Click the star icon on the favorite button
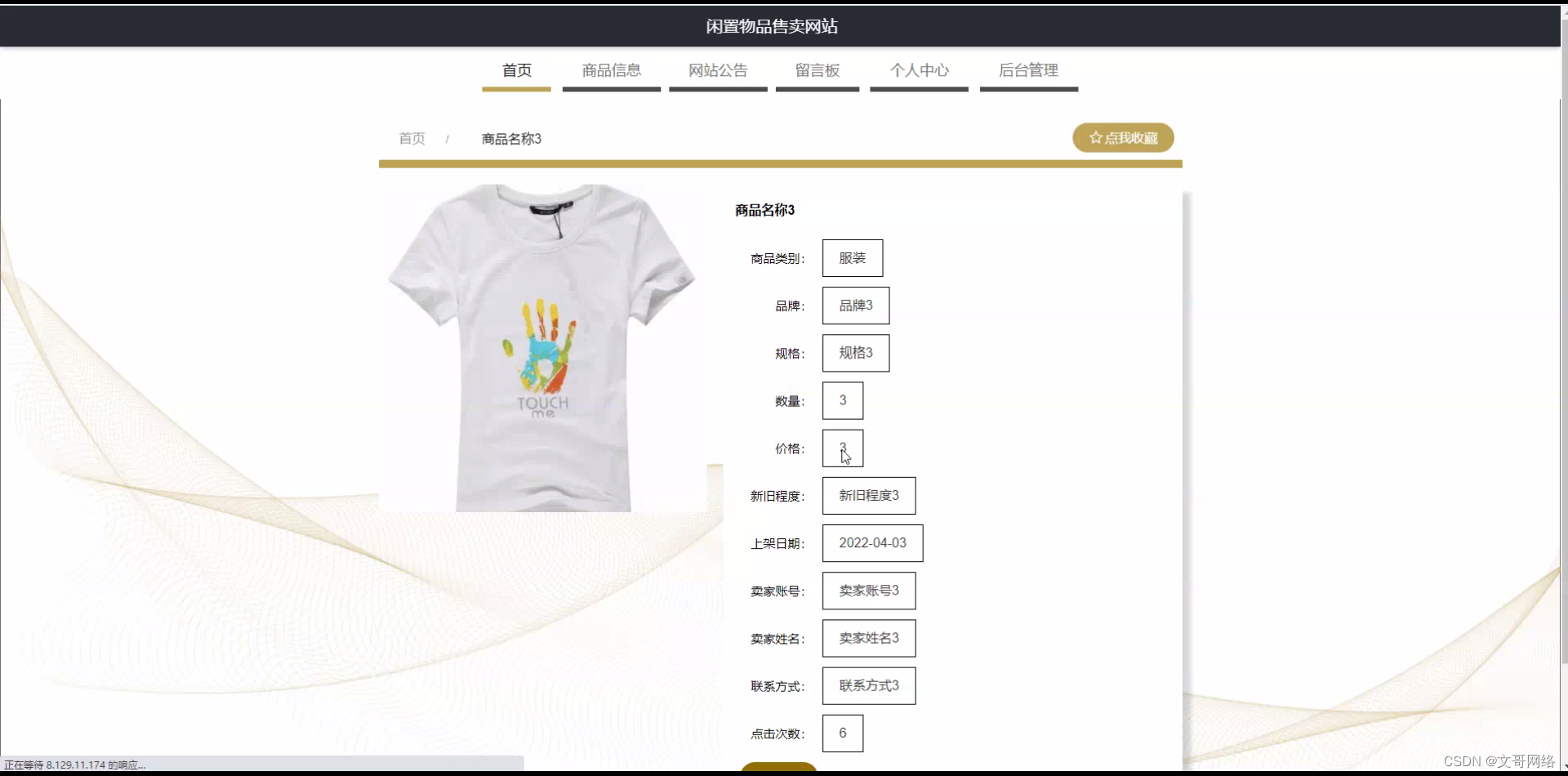 pos(1094,137)
